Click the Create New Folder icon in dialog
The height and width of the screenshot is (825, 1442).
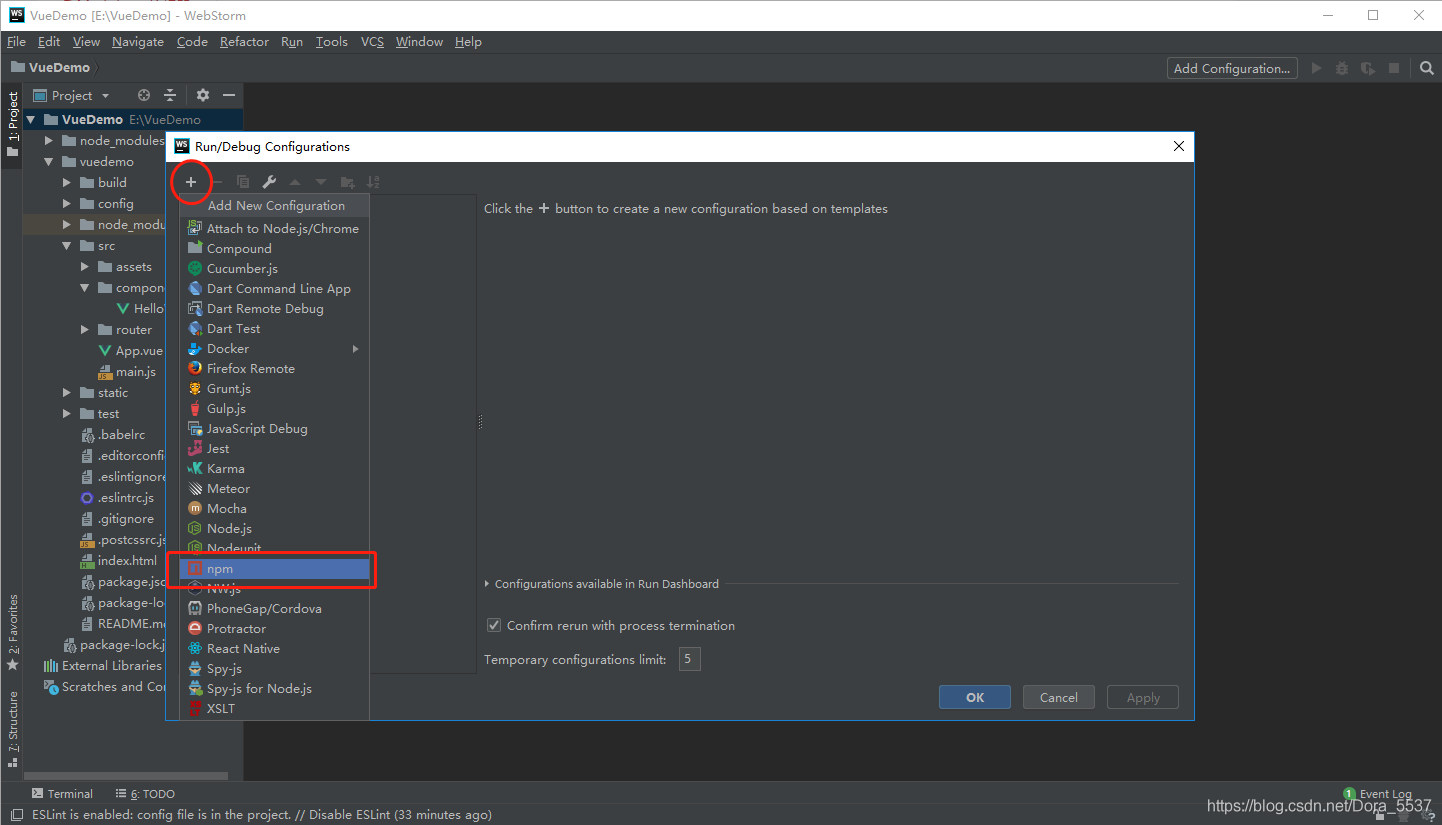347,182
